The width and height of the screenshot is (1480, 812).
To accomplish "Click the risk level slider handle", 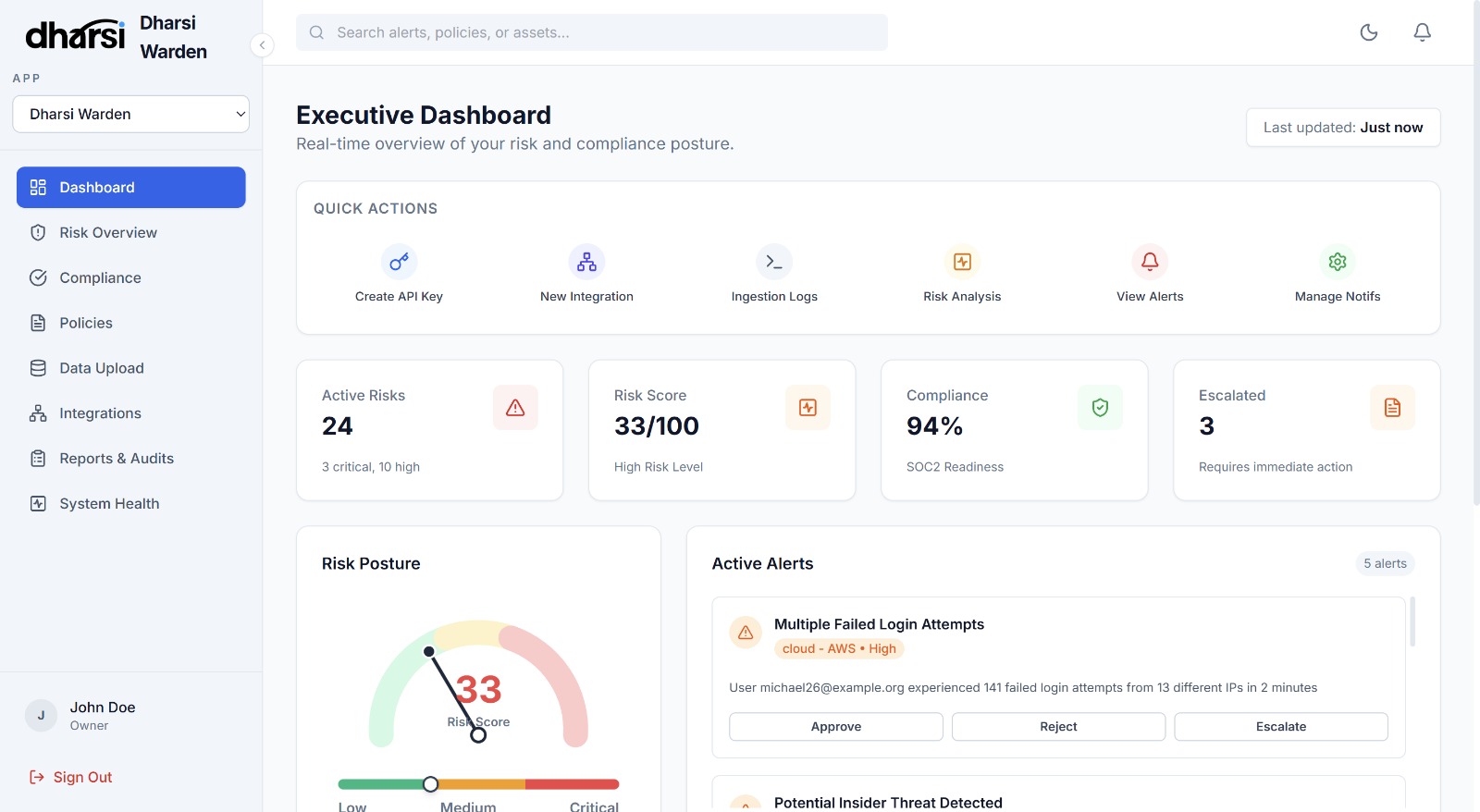I will pyautogui.click(x=430, y=784).
